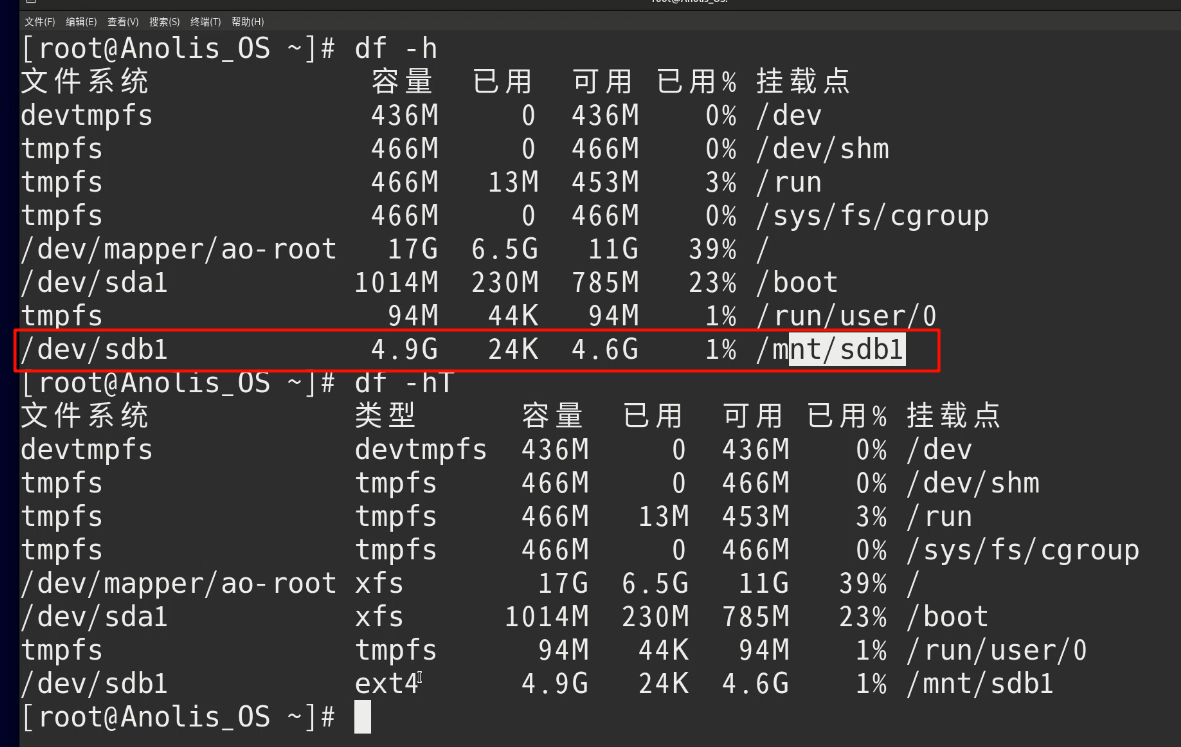
Task: Click the /sys/fs/cgroup mount point text
Action: (873, 214)
